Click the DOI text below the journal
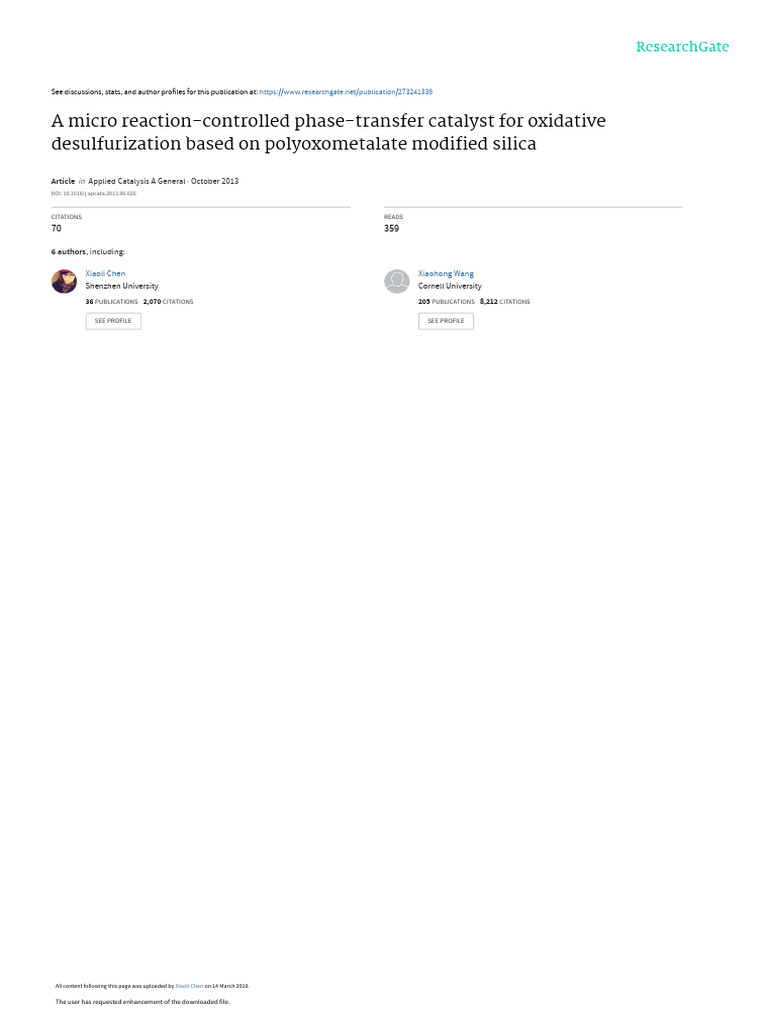 pyautogui.click(x=93, y=193)
